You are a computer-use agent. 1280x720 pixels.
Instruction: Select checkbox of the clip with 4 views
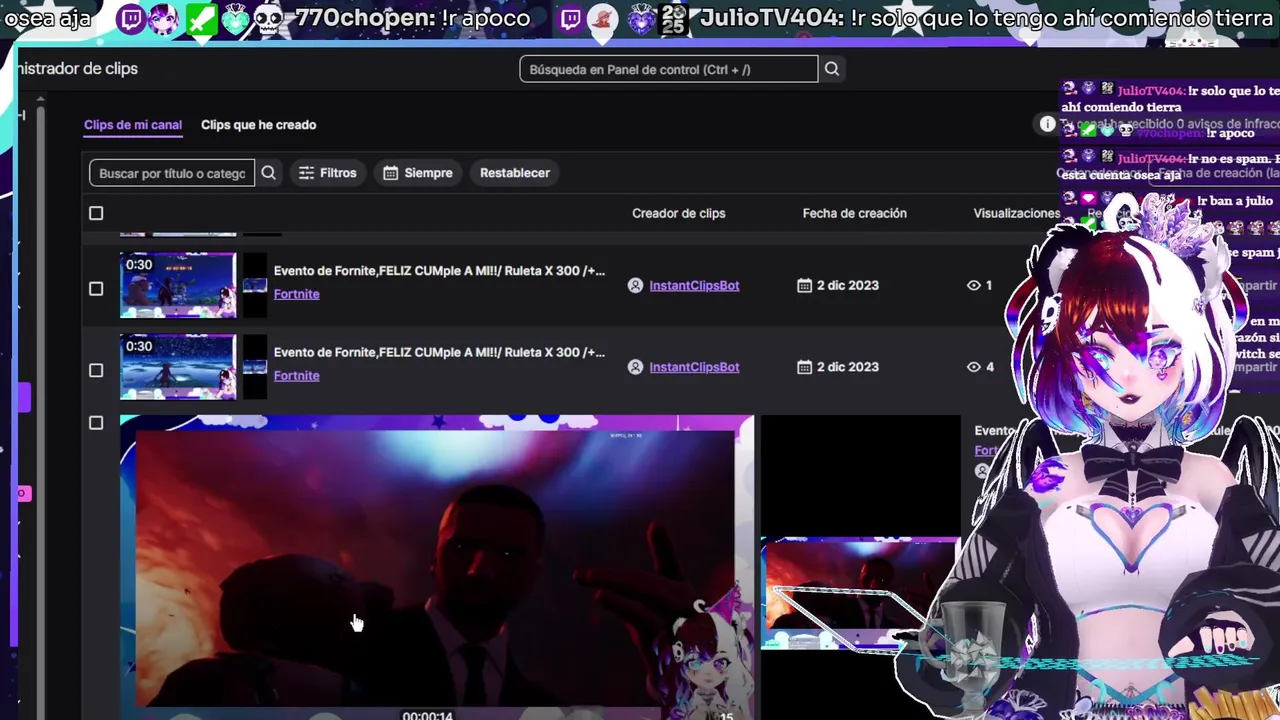pos(96,370)
